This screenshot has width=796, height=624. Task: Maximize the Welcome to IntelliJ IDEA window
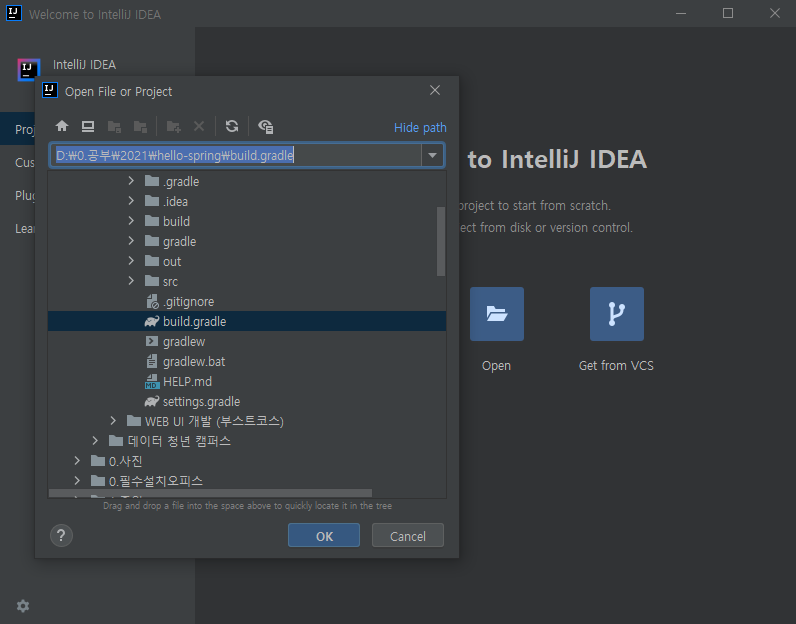728,13
